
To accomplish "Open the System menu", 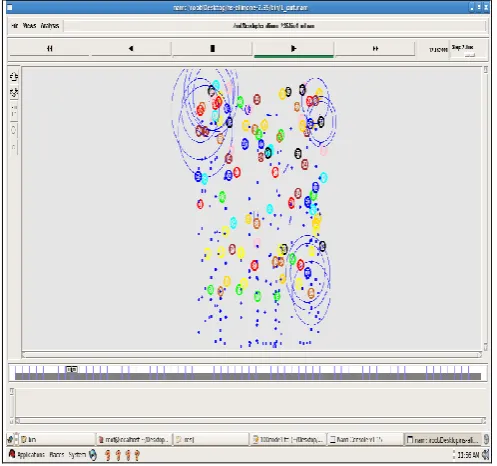I will pos(77,454).
